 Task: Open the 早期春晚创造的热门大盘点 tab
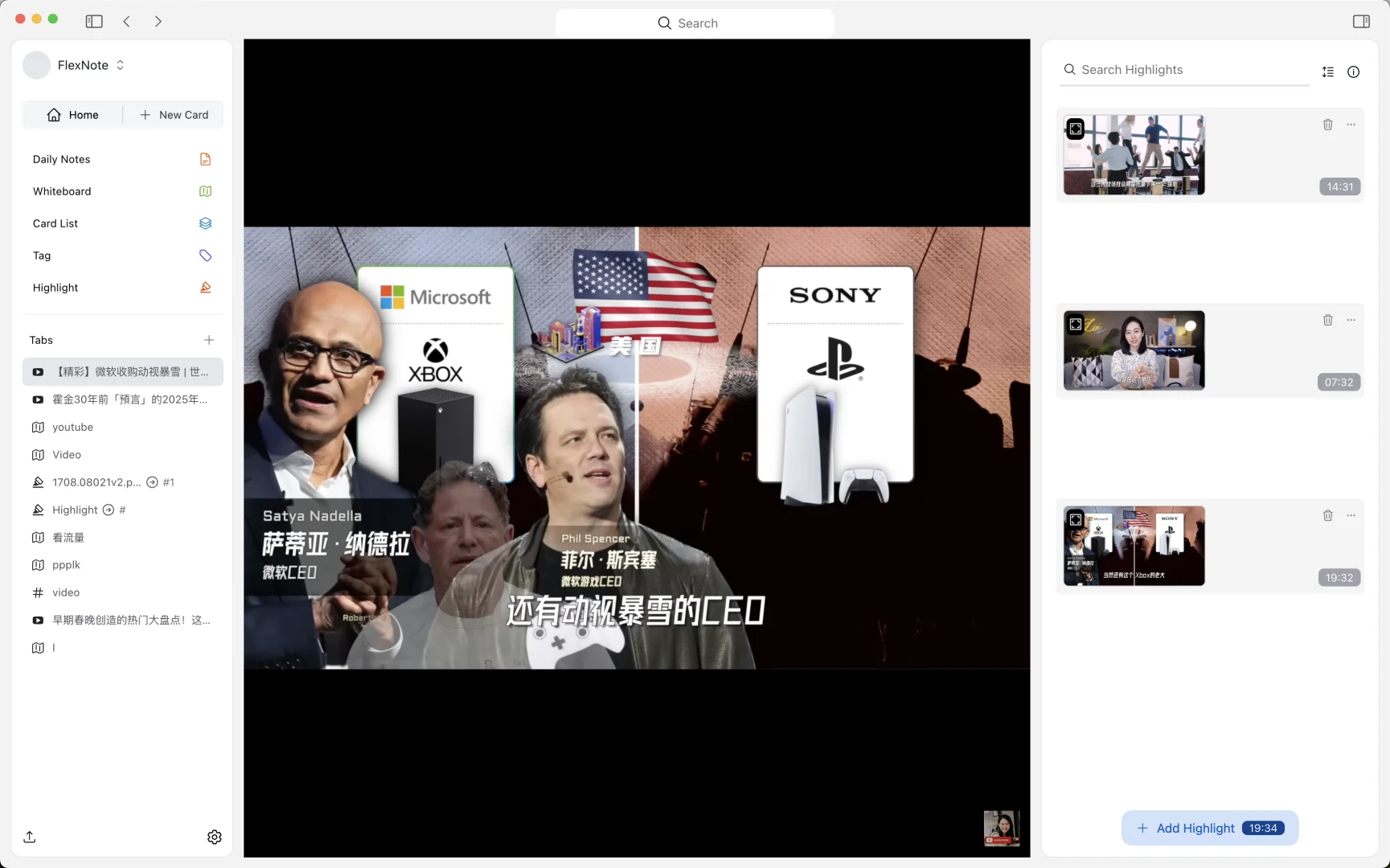[x=122, y=620]
